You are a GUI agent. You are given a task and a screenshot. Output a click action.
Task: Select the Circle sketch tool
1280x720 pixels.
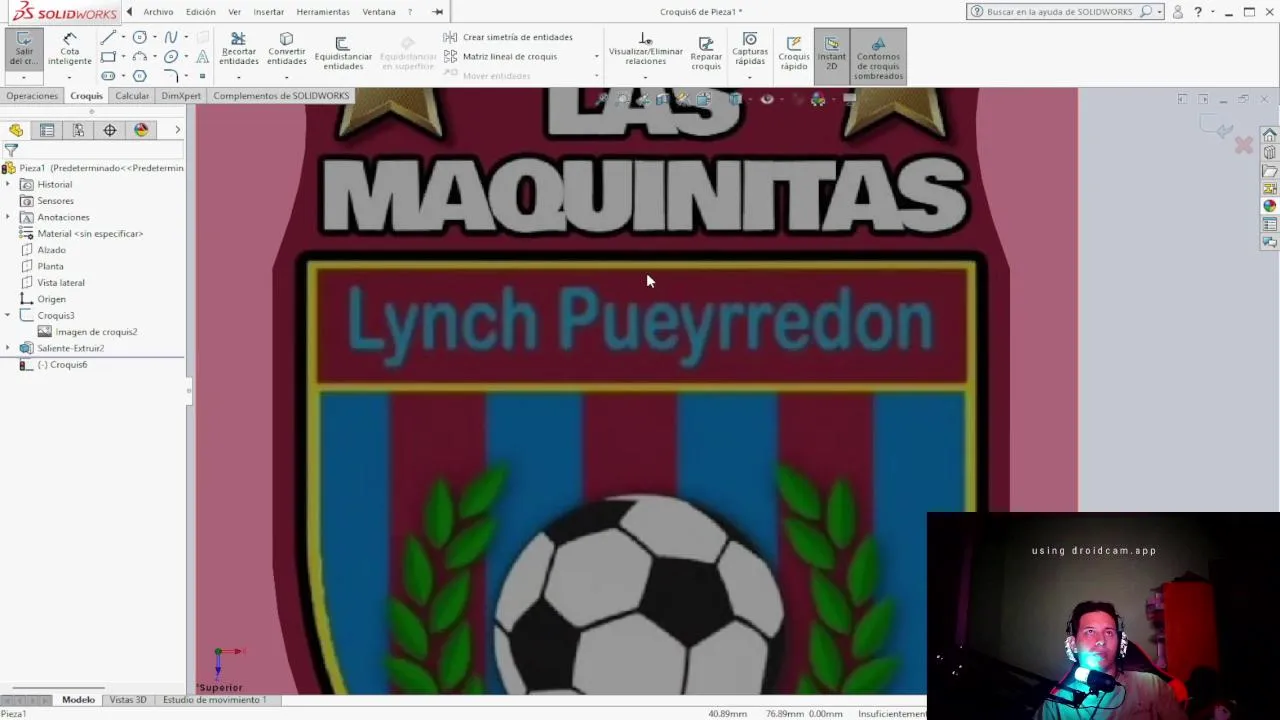tap(140, 37)
